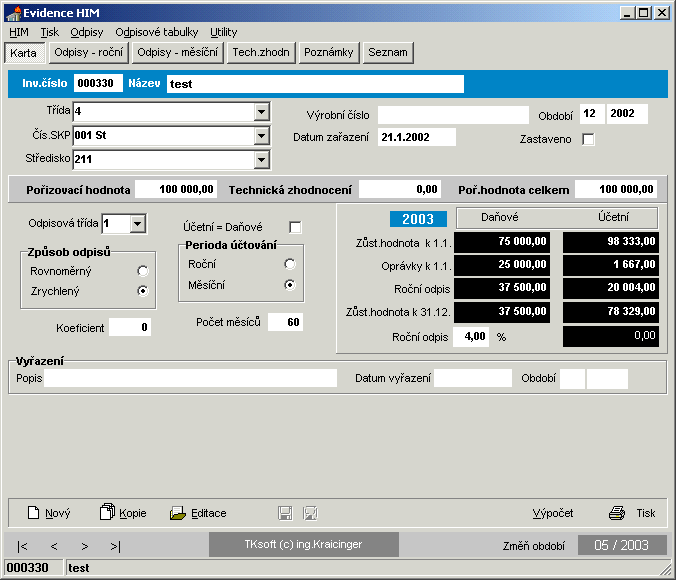Go to next record with > button
Viewport: 676px width, 580px height.
(x=84, y=546)
